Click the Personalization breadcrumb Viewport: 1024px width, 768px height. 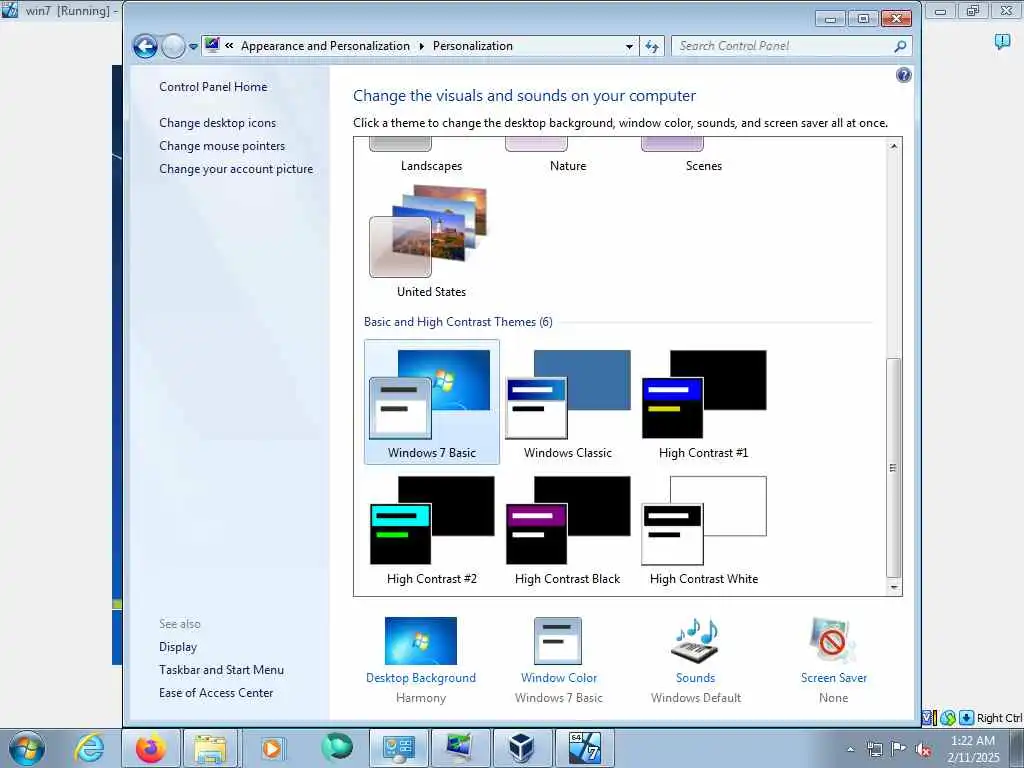click(x=472, y=46)
